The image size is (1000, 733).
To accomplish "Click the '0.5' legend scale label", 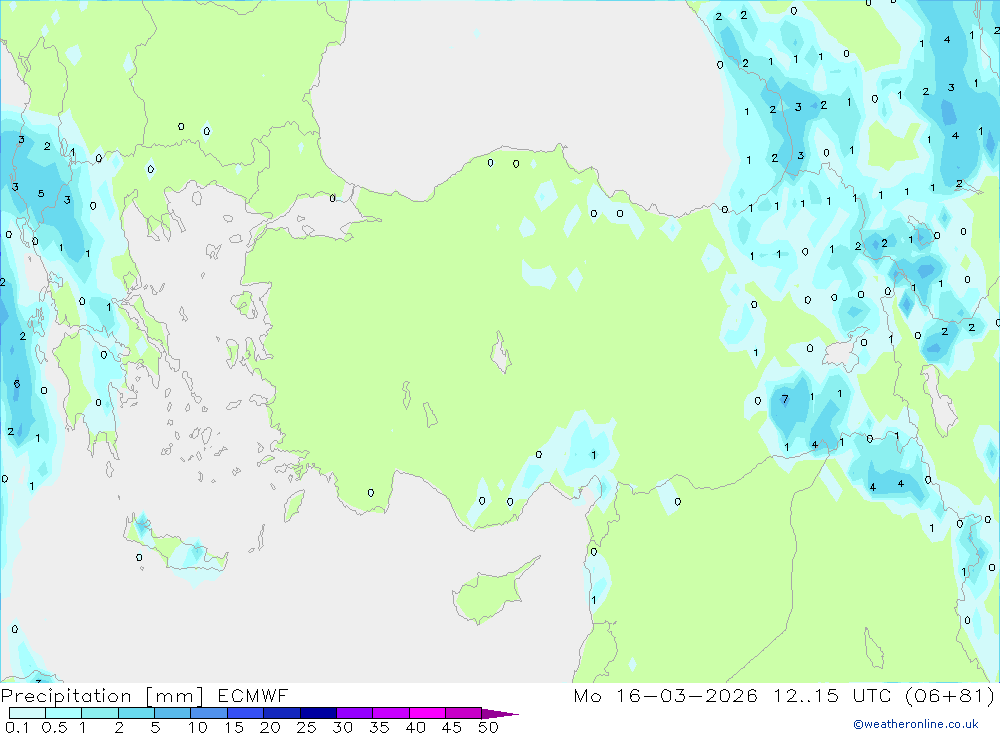I will [x=54, y=727].
